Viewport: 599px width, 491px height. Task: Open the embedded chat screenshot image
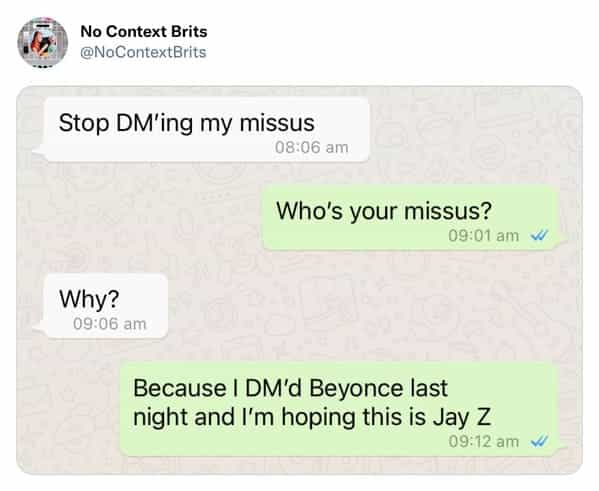point(300,280)
